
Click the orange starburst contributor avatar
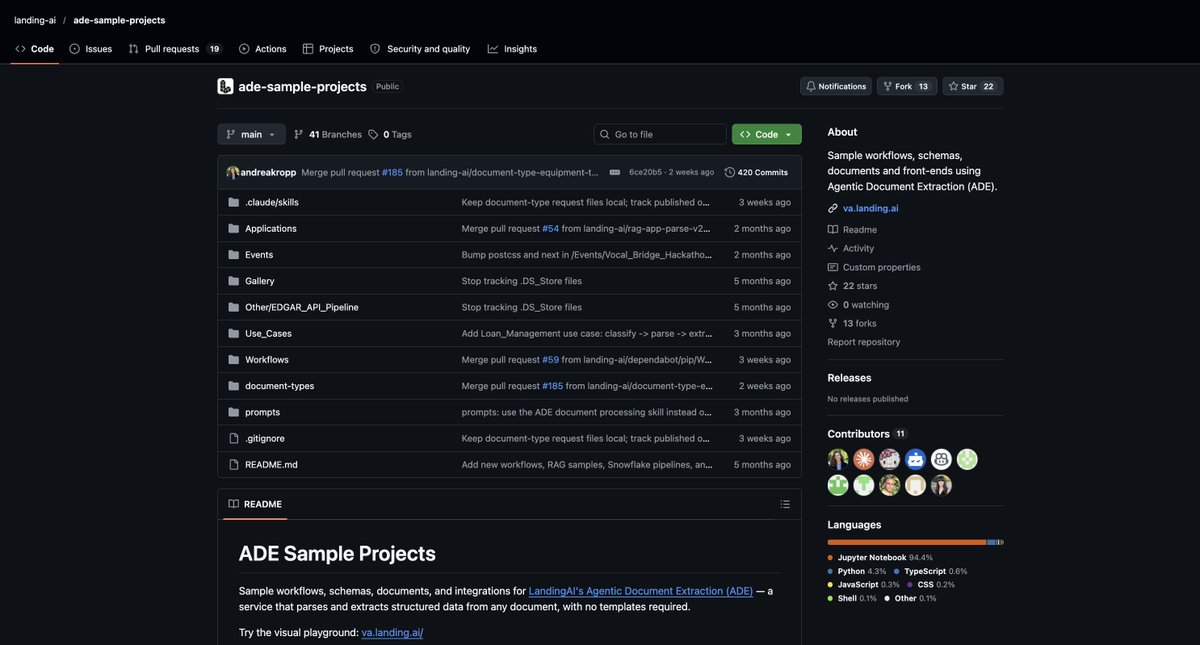(863, 459)
